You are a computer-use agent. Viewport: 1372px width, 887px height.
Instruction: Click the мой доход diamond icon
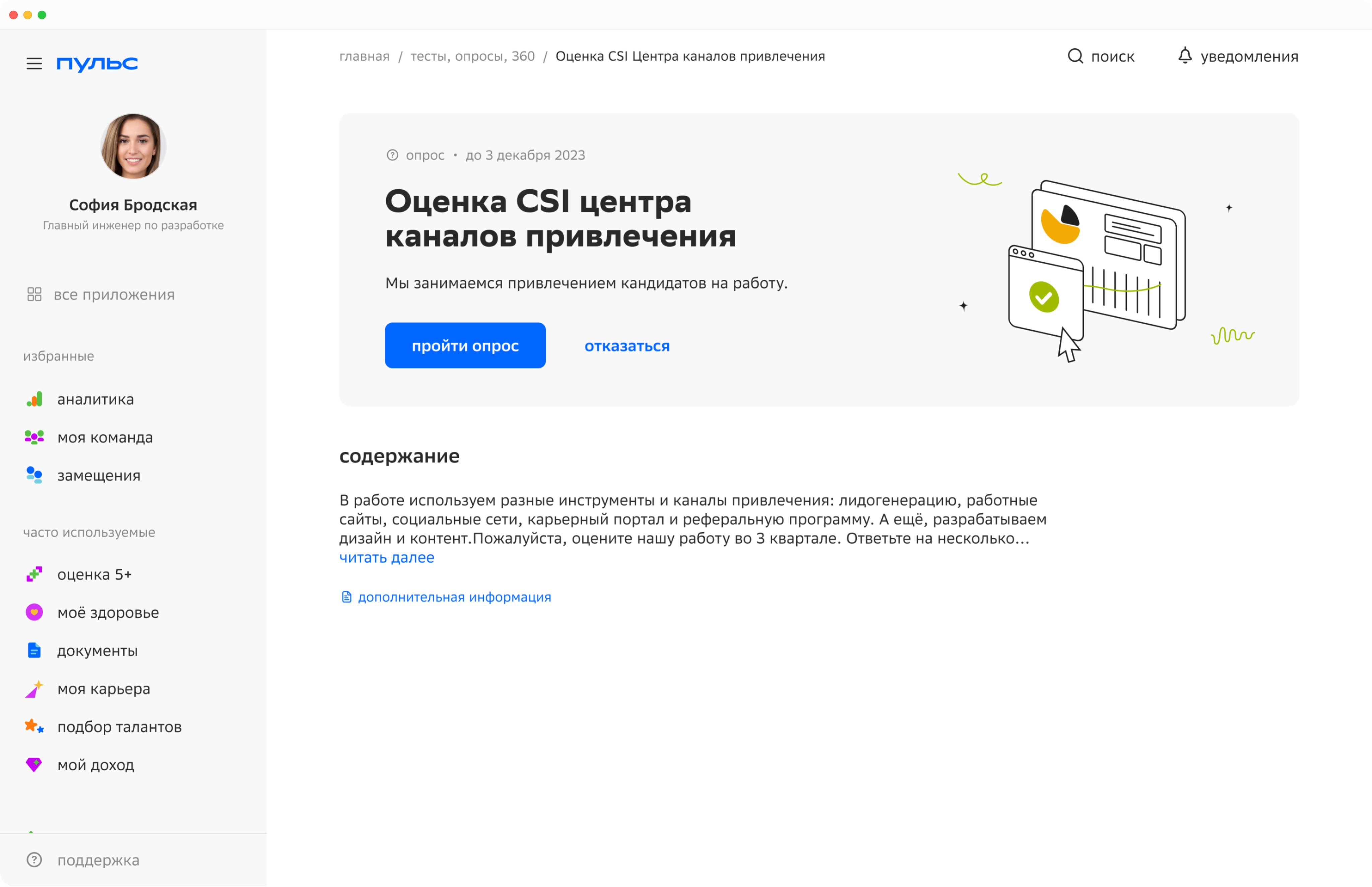[35, 764]
